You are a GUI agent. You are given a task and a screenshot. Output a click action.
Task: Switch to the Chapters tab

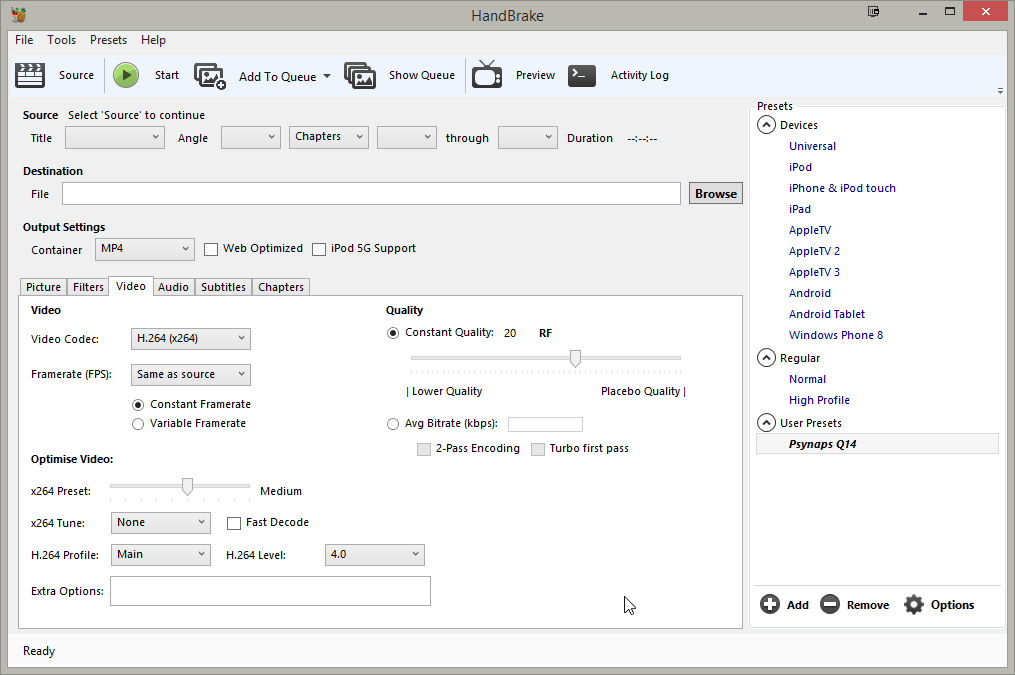click(281, 287)
